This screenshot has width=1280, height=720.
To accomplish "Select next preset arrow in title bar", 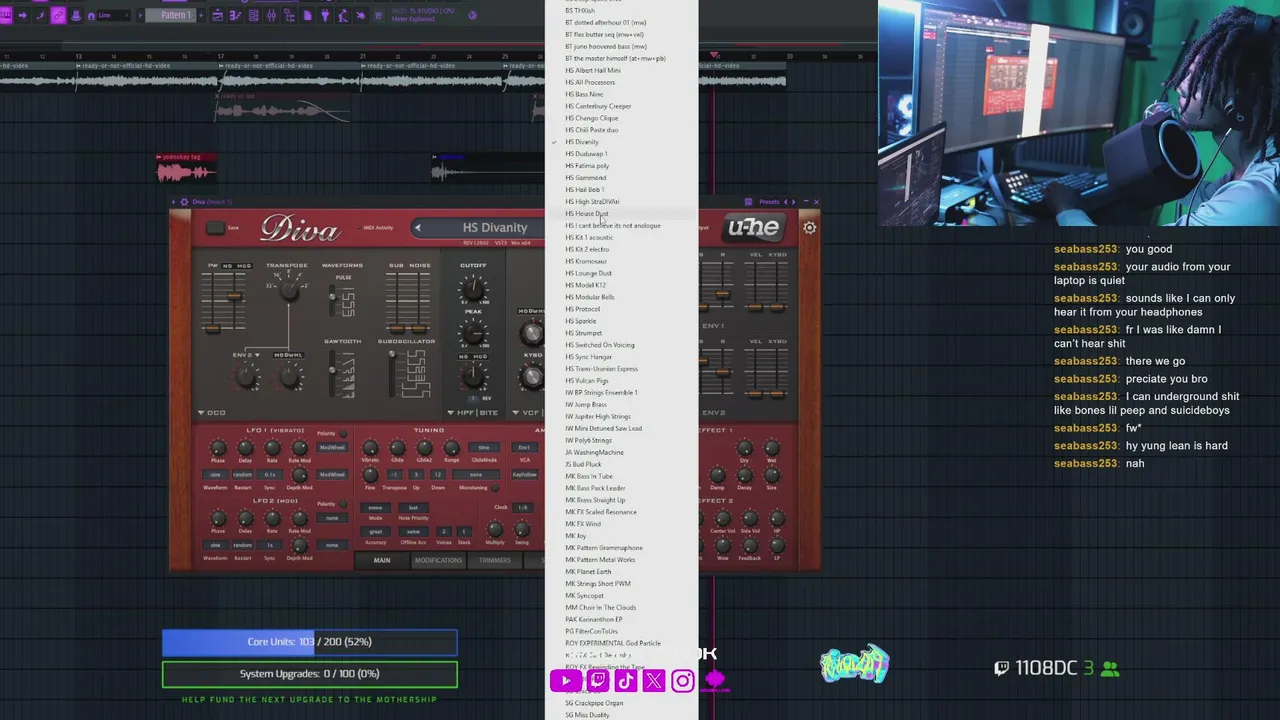I will point(795,202).
